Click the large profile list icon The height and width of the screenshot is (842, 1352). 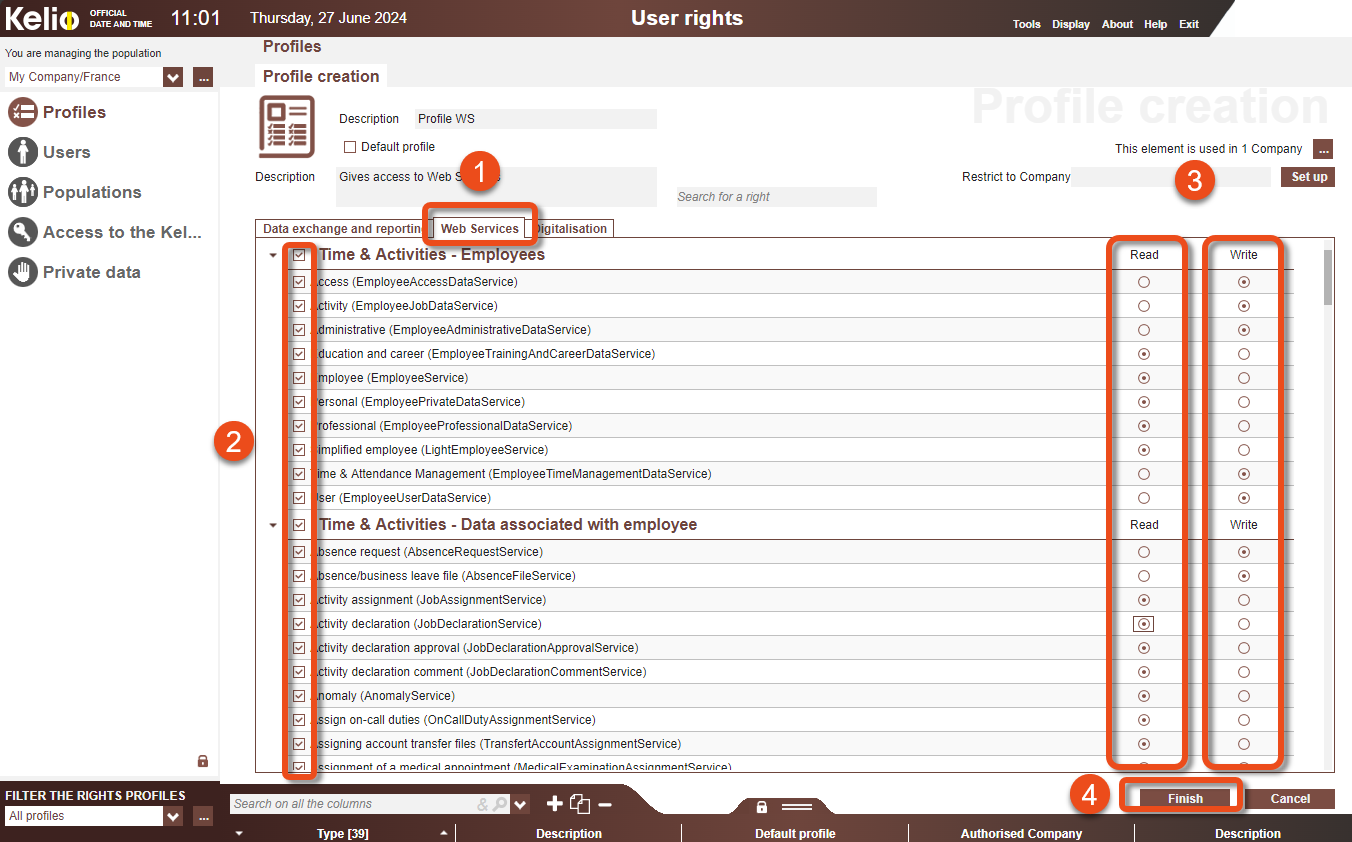point(287,127)
